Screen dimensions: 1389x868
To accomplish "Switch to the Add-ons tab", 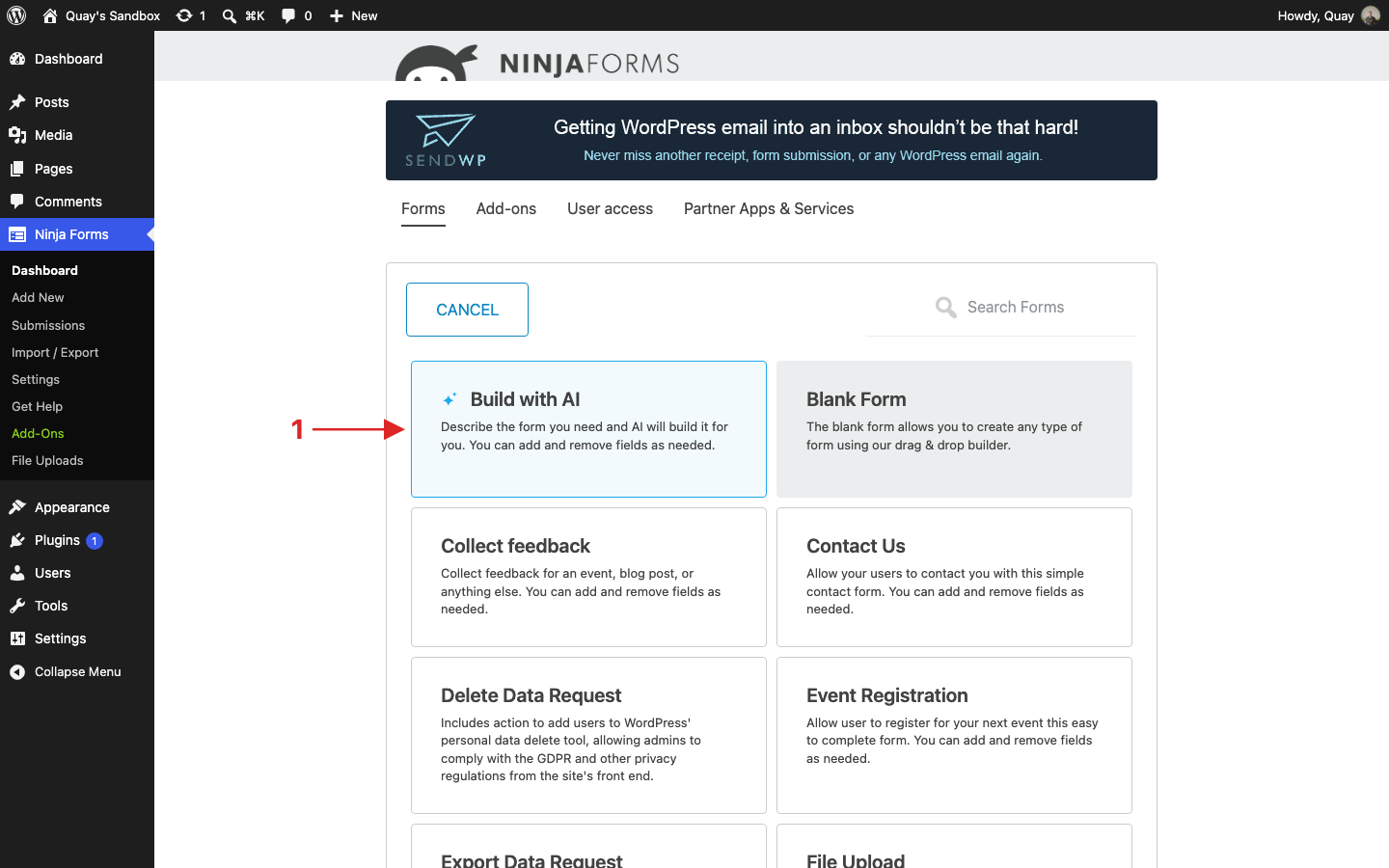I will 506,209.
